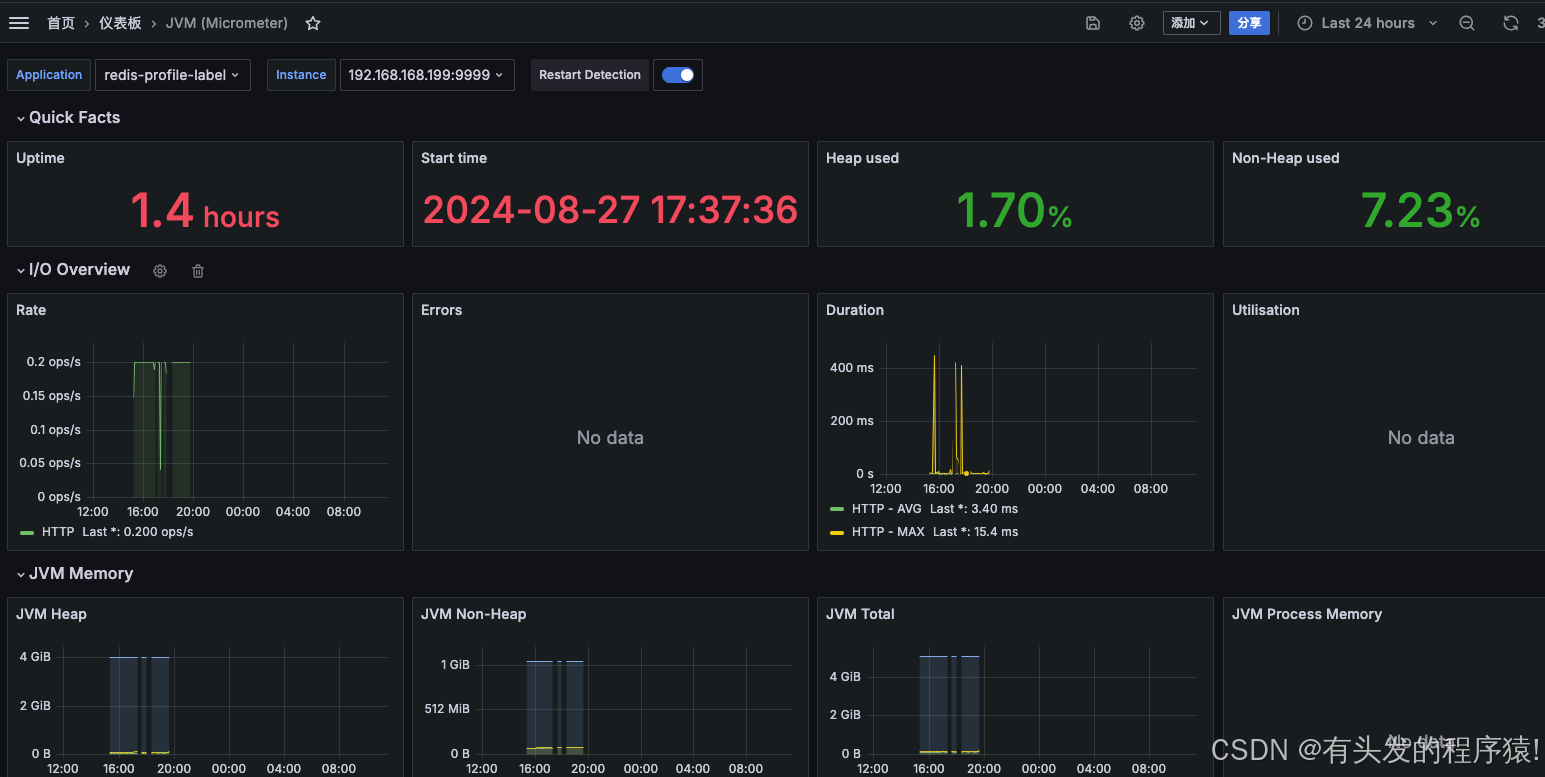
Task: Open the Application dropdown redis-profile-label
Action: 172,75
